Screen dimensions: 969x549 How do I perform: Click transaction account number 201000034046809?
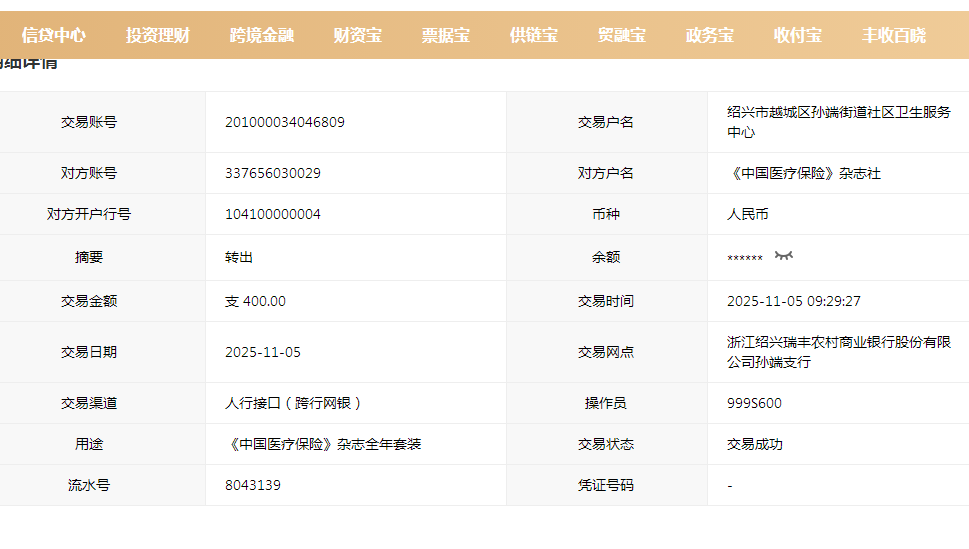click(285, 122)
